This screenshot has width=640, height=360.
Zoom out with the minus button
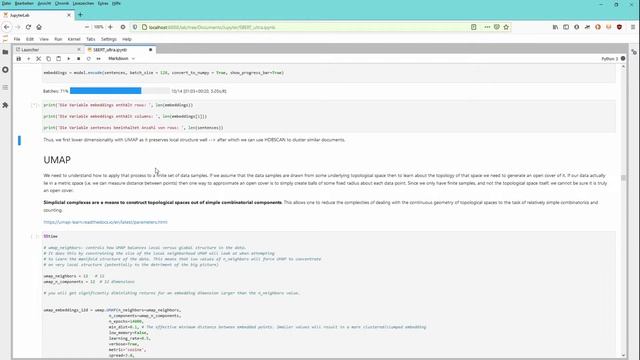coord(87,27)
